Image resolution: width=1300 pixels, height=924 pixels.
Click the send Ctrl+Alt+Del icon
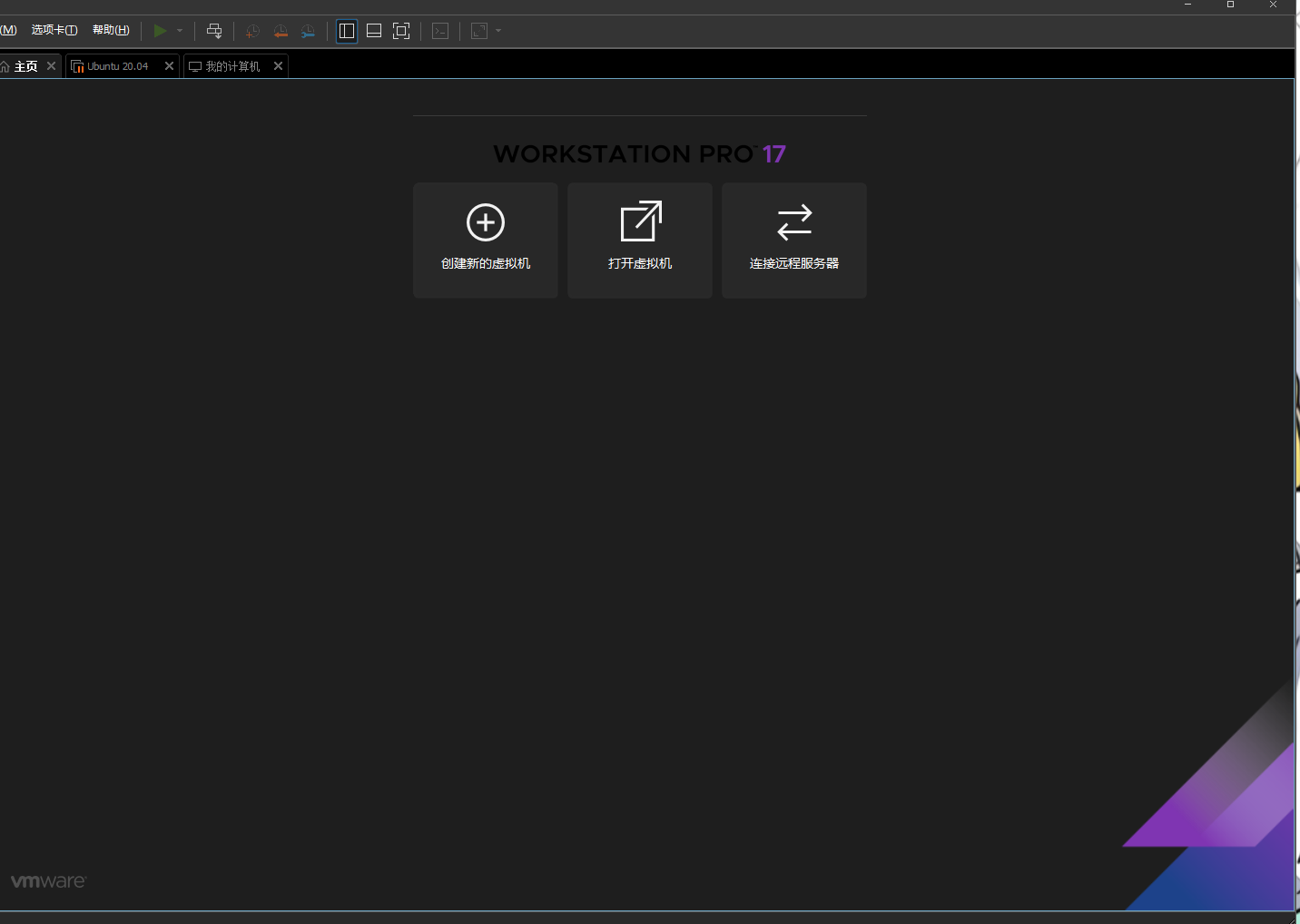pyautogui.click(x=214, y=31)
